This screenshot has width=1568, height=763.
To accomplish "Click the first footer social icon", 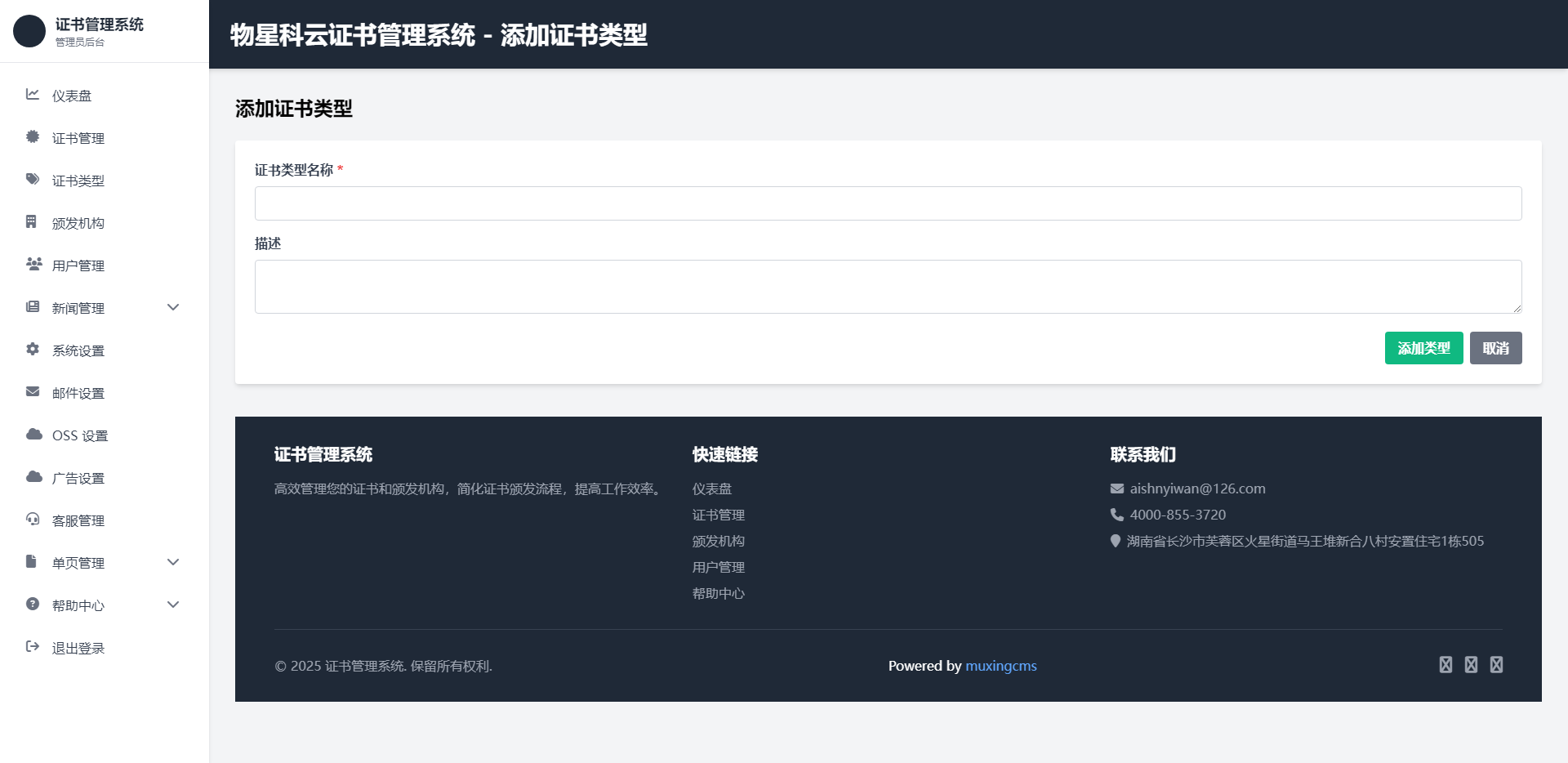I will pyautogui.click(x=1445, y=665).
